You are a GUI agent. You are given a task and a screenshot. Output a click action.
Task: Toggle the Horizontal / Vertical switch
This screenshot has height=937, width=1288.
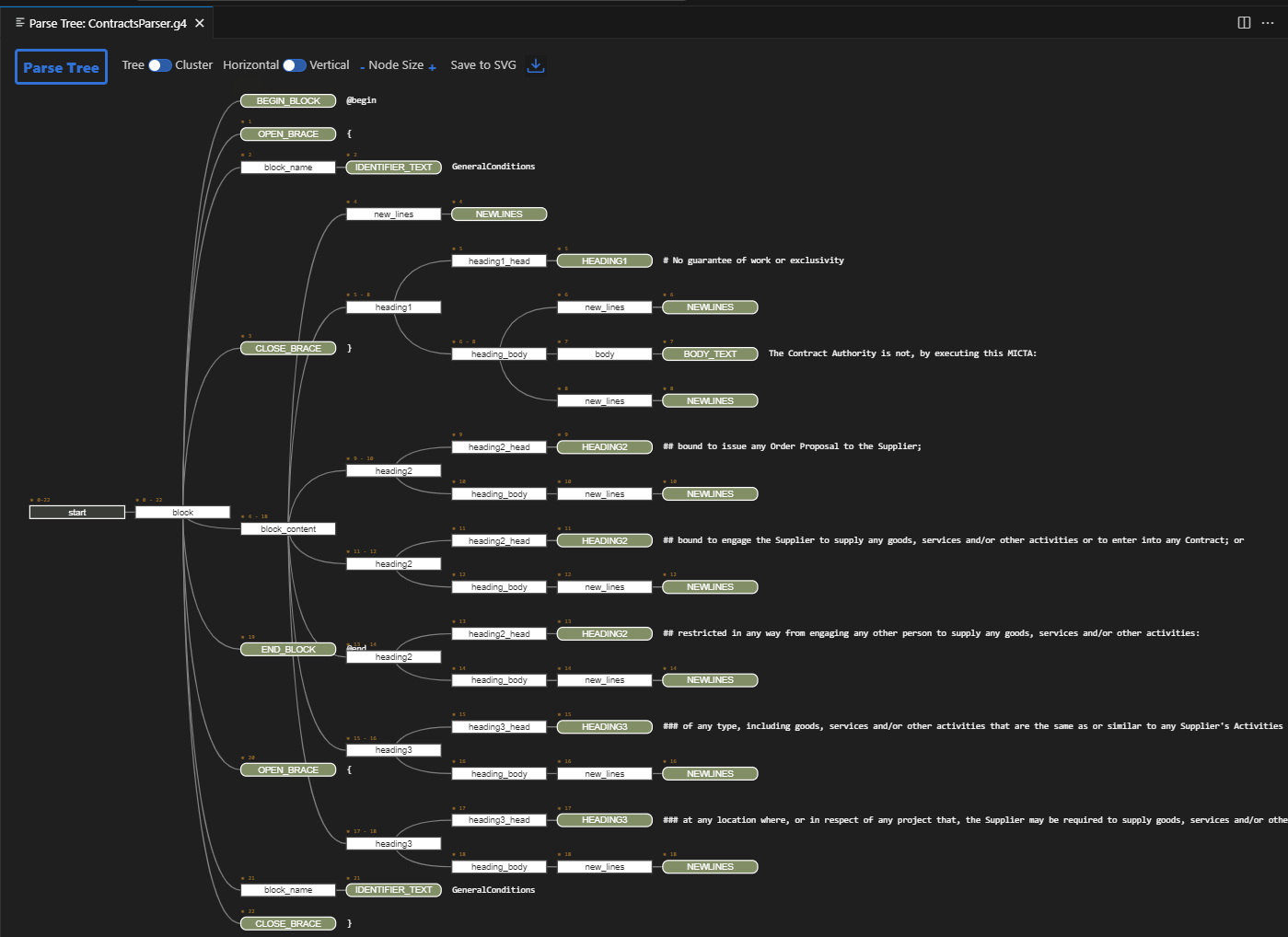click(295, 65)
